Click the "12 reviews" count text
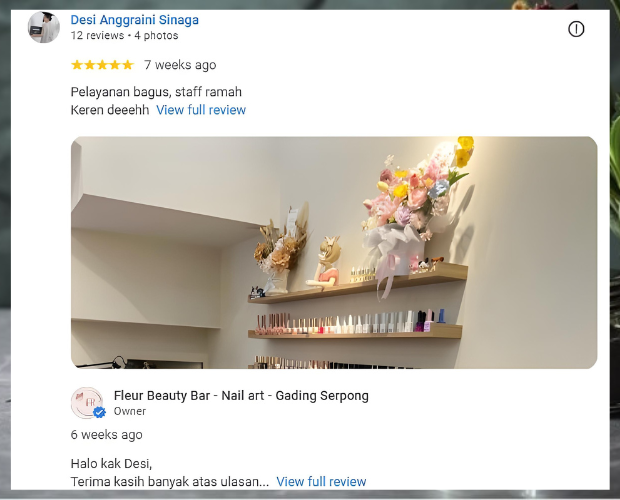620x500 pixels. [x=97, y=36]
